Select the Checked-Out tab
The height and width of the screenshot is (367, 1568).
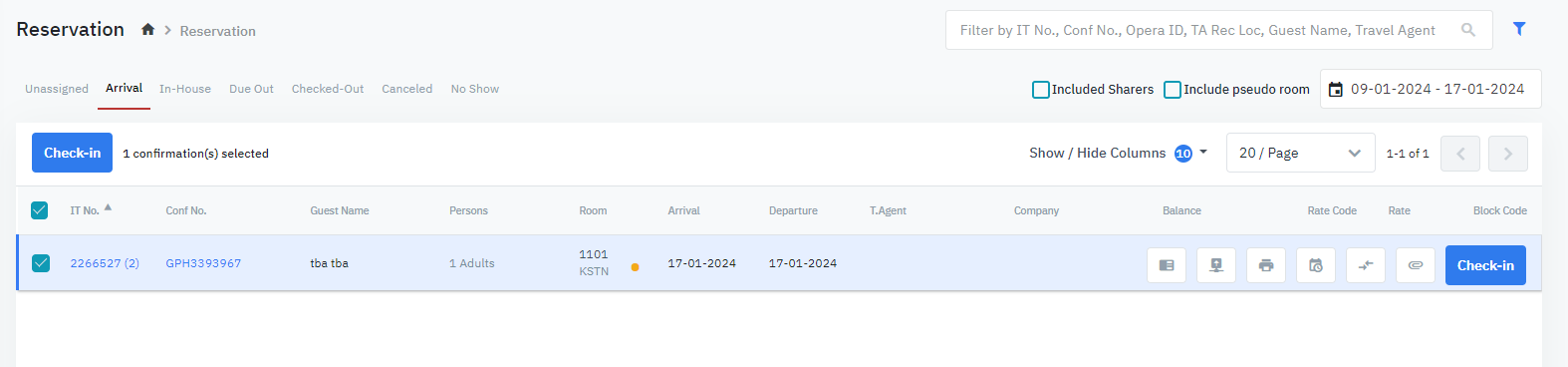tap(328, 89)
